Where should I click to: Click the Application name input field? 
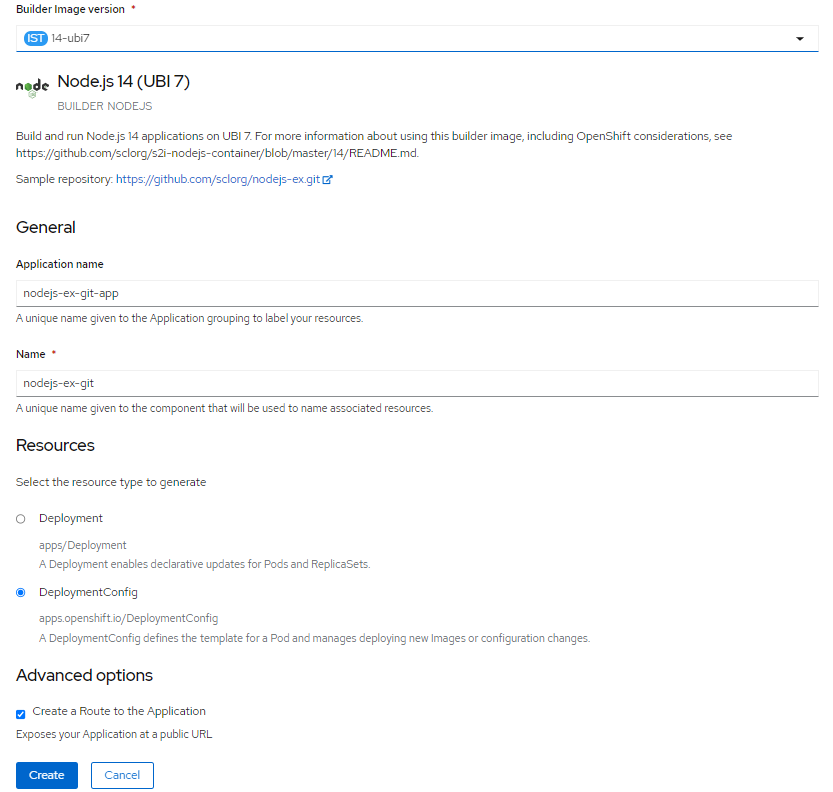[416, 294]
